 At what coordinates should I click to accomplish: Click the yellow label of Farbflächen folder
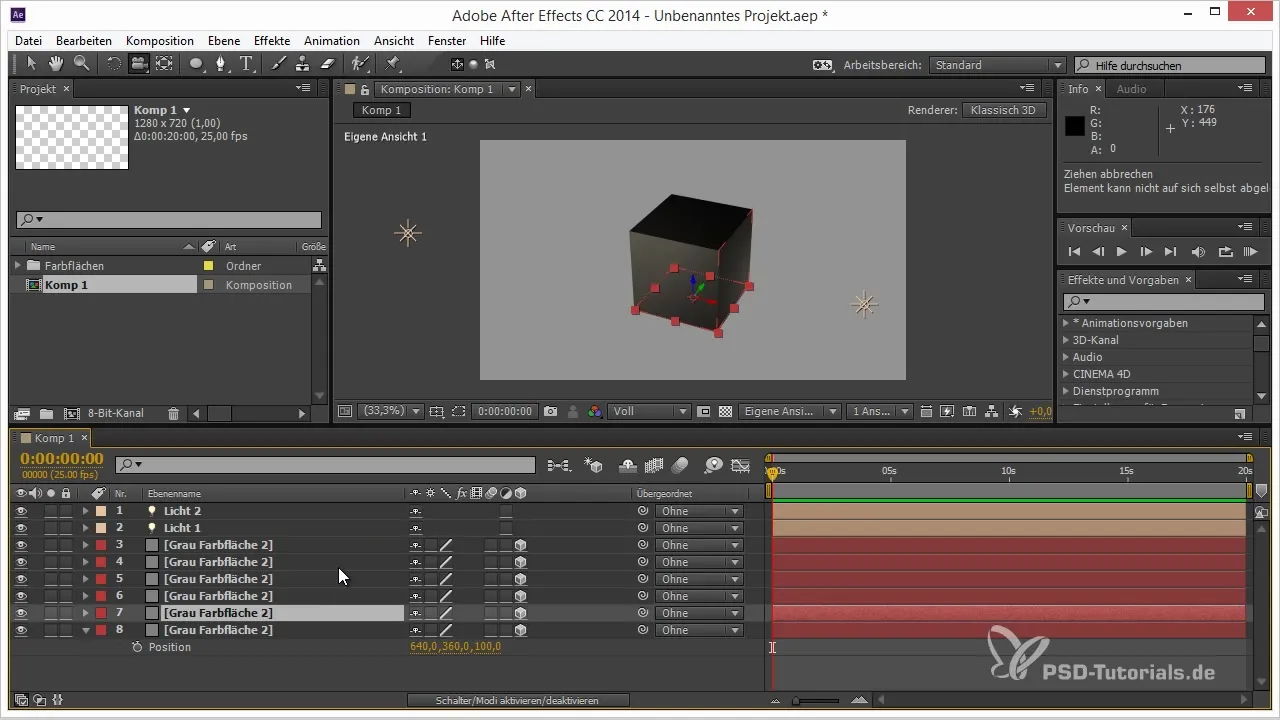(209, 266)
